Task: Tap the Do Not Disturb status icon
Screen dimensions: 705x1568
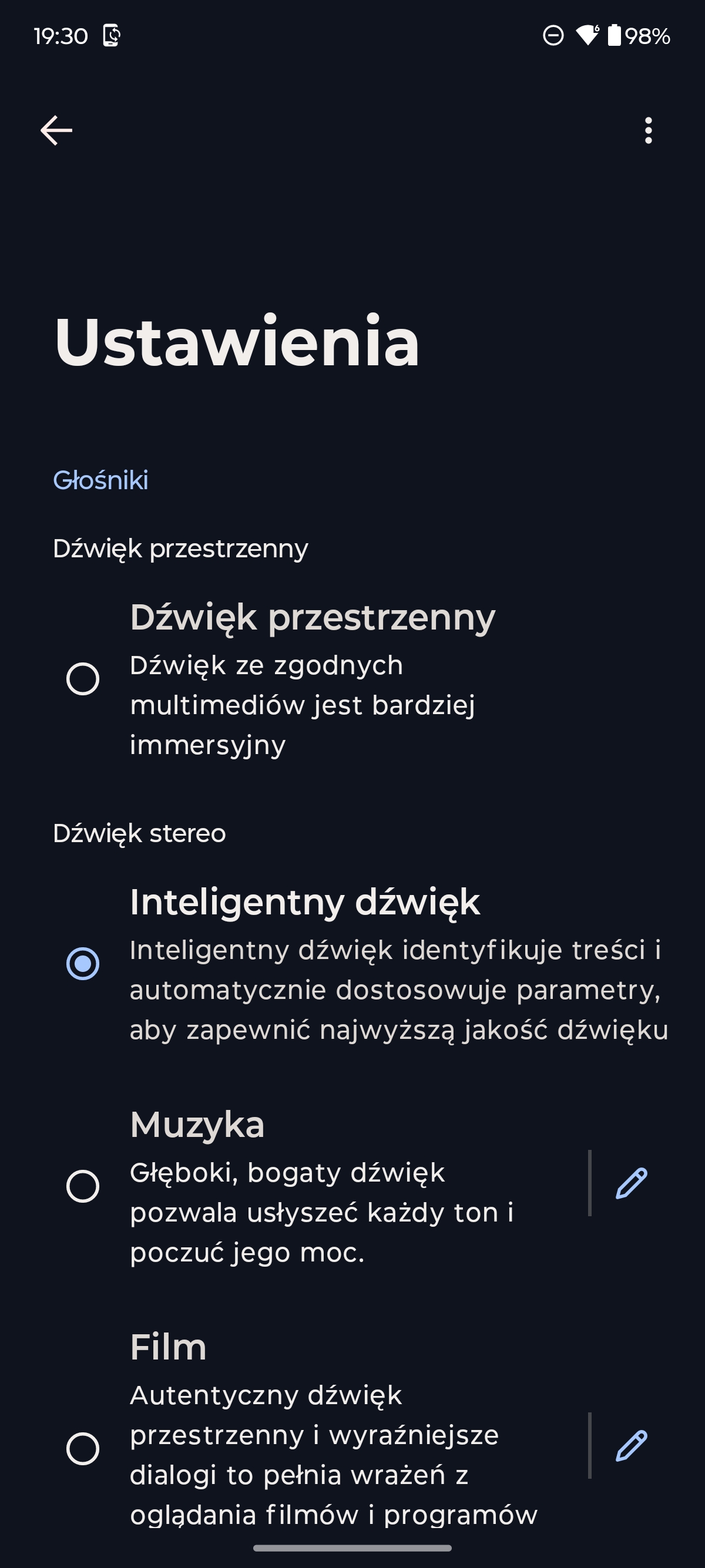Action: tap(553, 36)
